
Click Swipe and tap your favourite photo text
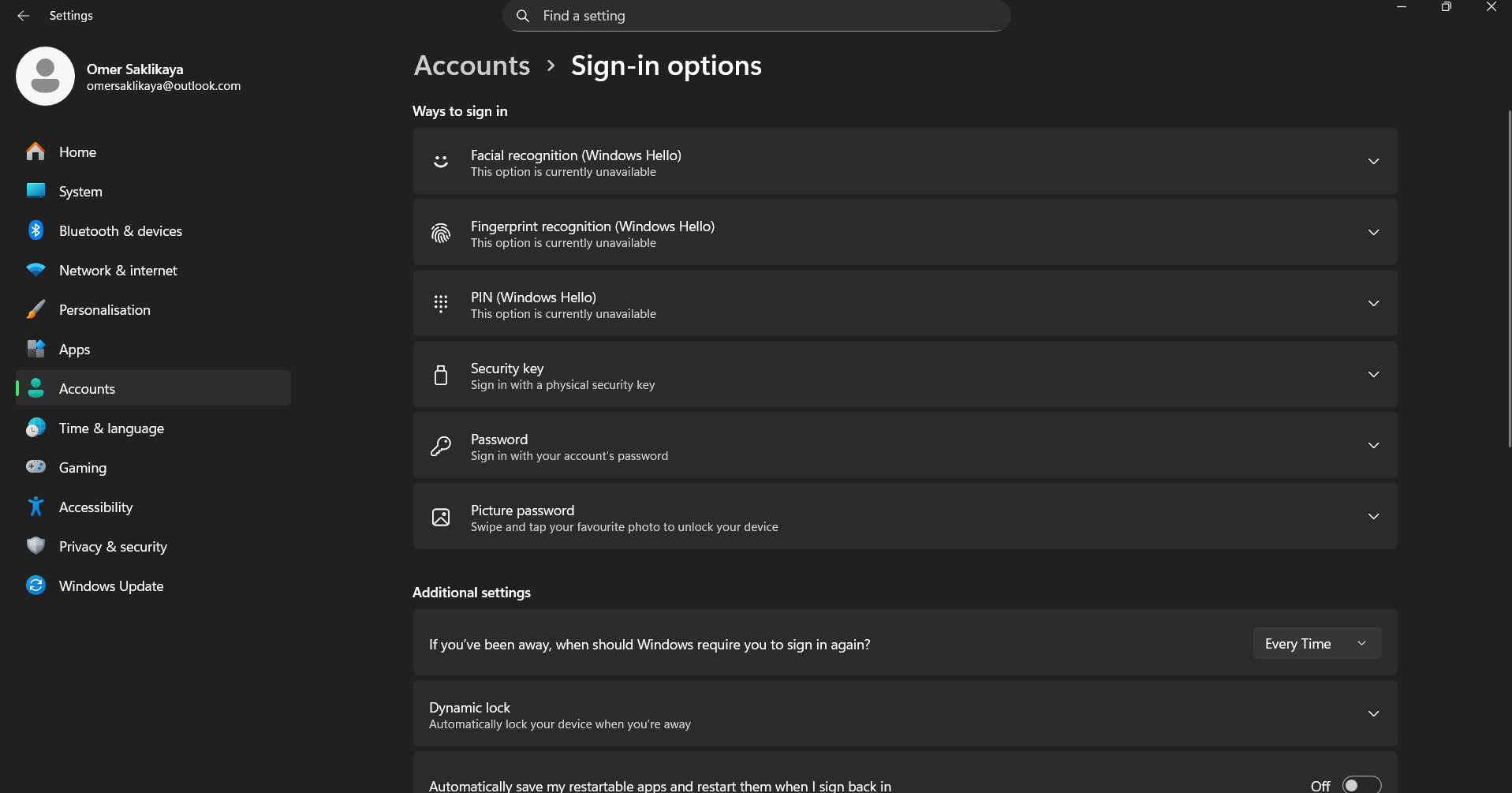(x=624, y=527)
